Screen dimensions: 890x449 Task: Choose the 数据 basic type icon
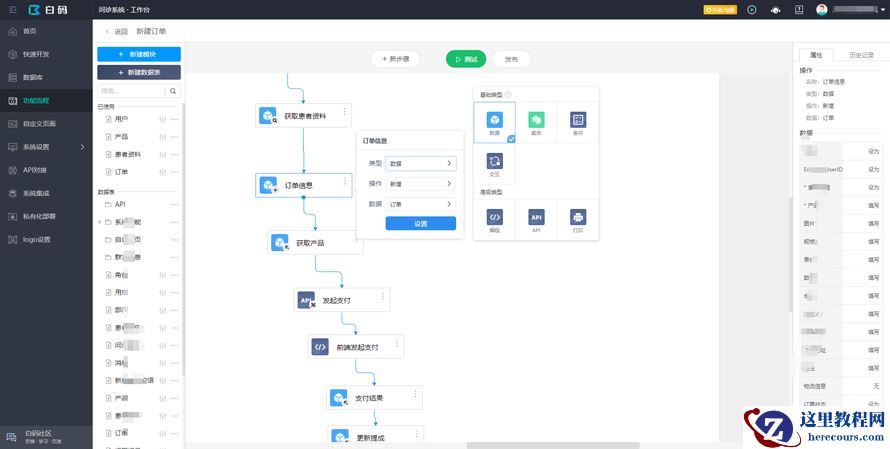pos(494,123)
